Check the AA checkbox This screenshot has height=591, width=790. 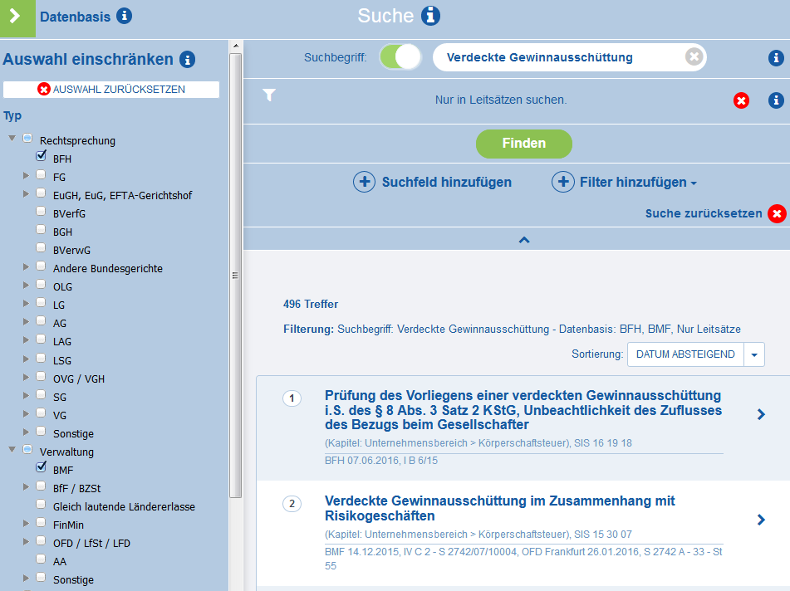point(41,559)
